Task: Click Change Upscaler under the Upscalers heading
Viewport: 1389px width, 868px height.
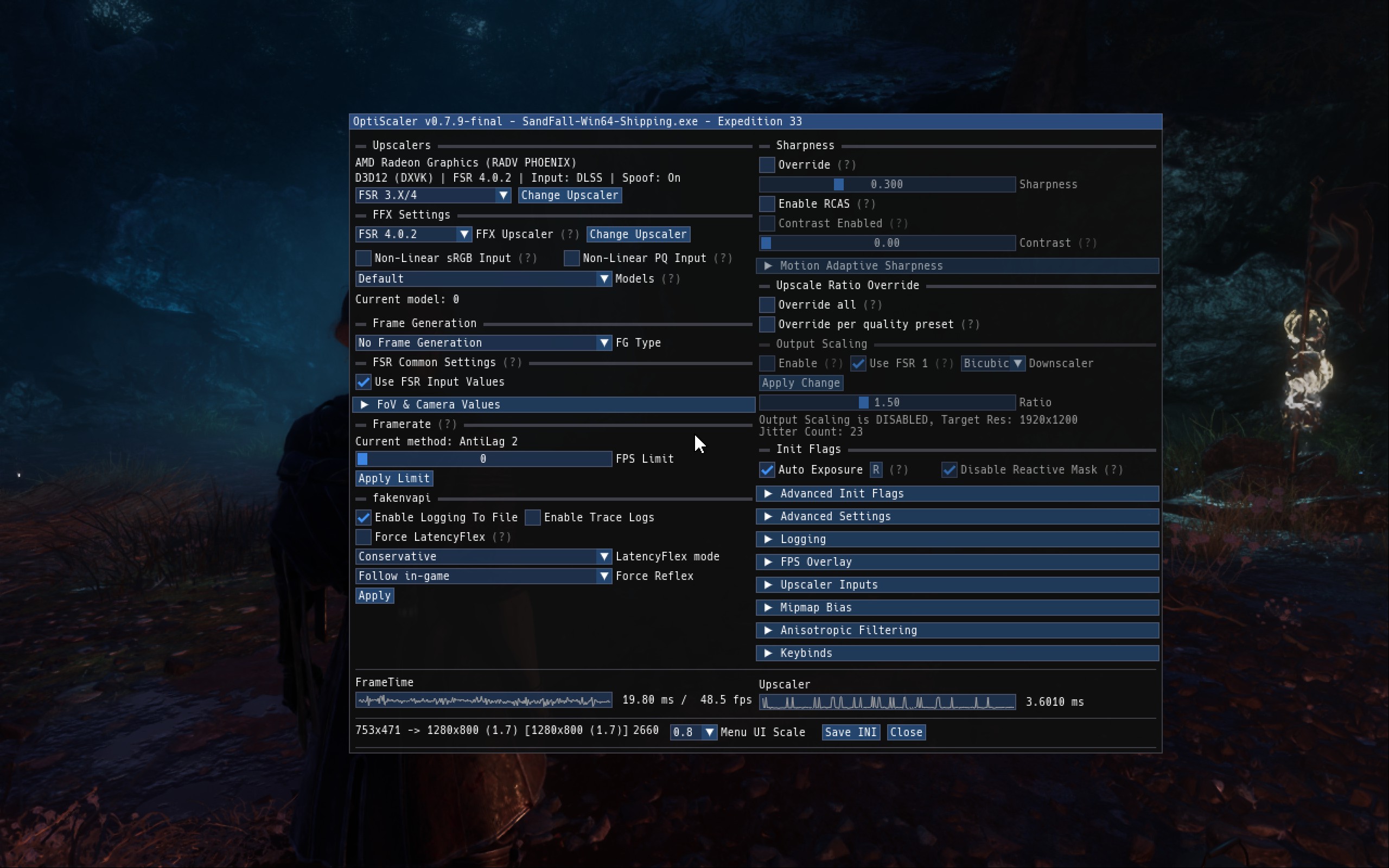Action: [569, 195]
